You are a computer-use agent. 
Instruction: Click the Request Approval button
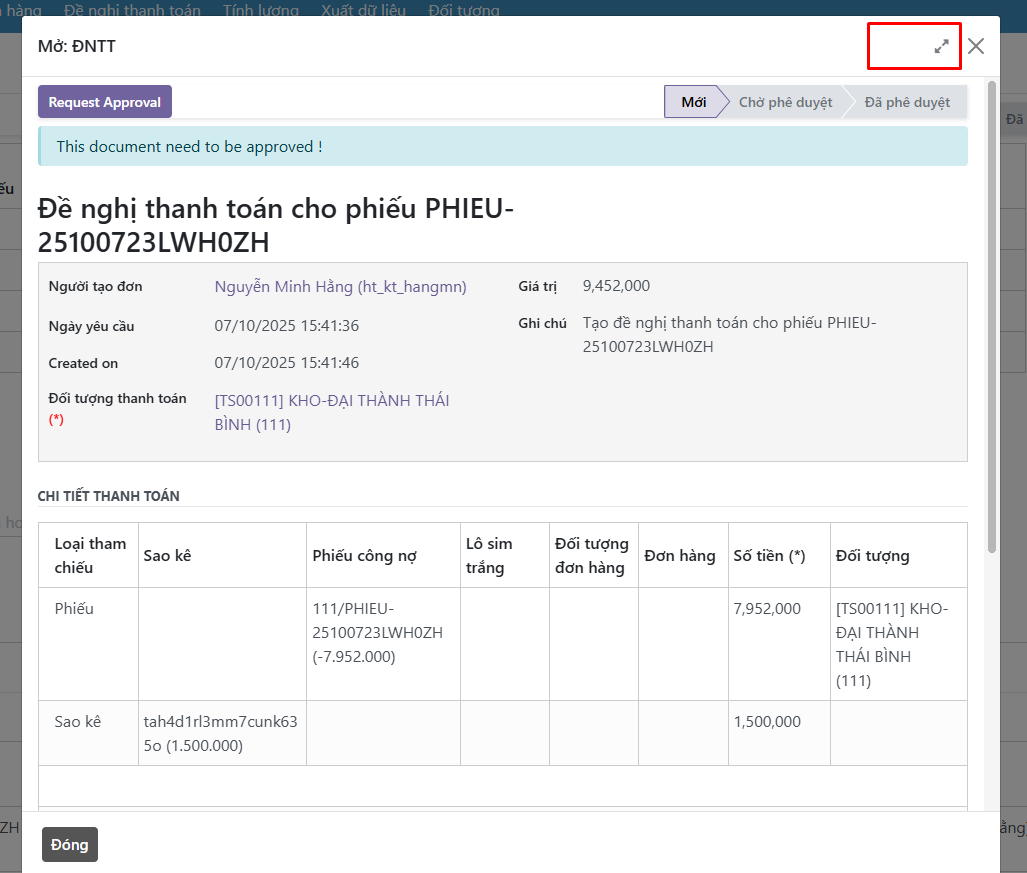pos(105,102)
